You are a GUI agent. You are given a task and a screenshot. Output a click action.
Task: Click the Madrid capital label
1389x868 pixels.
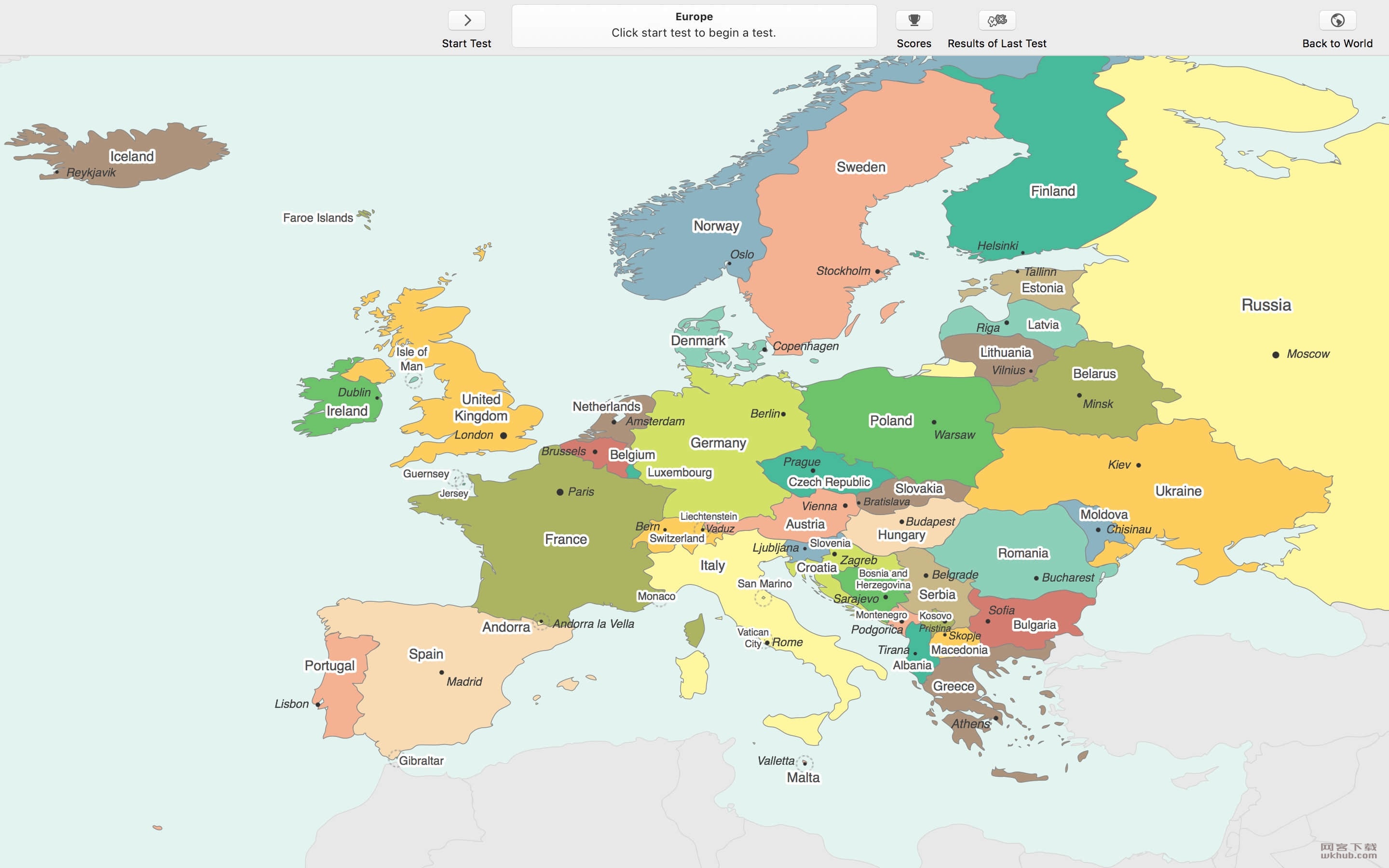[x=464, y=682]
